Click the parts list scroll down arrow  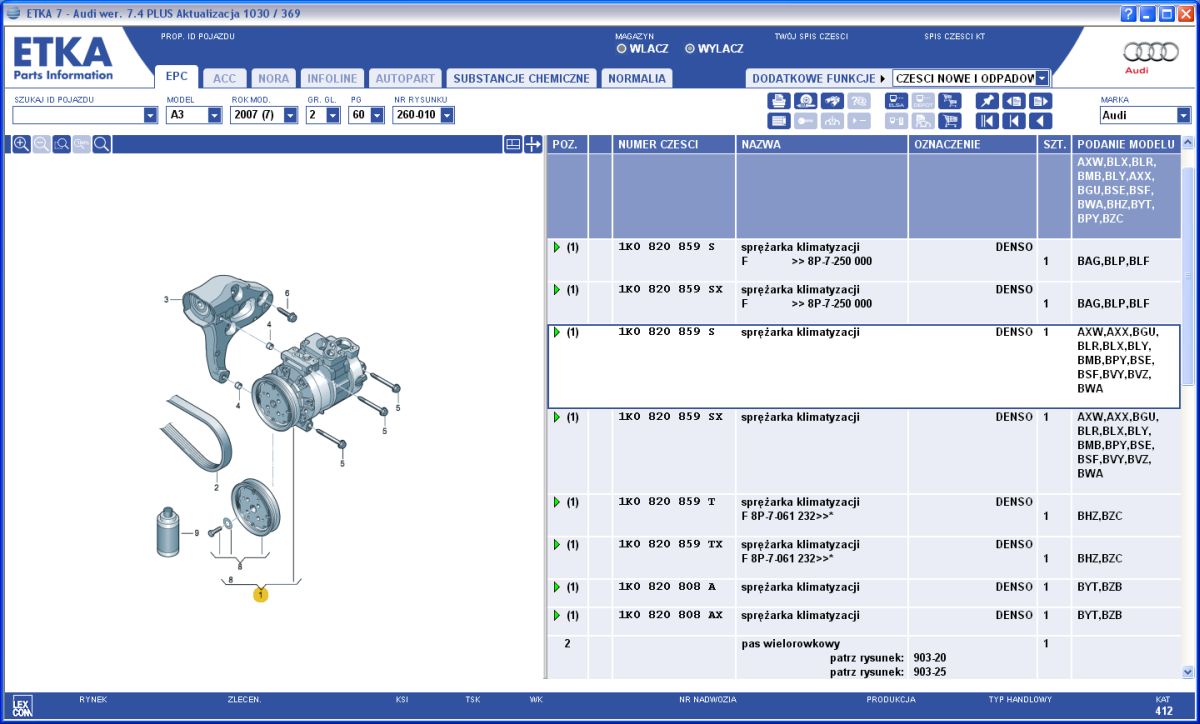pos(1188,672)
